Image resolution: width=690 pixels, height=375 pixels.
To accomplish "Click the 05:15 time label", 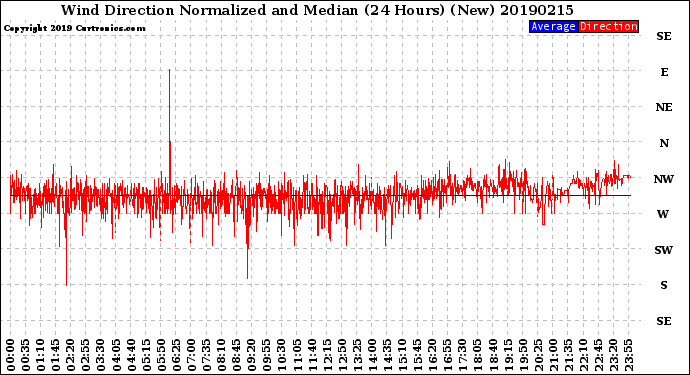I will (146, 355).
